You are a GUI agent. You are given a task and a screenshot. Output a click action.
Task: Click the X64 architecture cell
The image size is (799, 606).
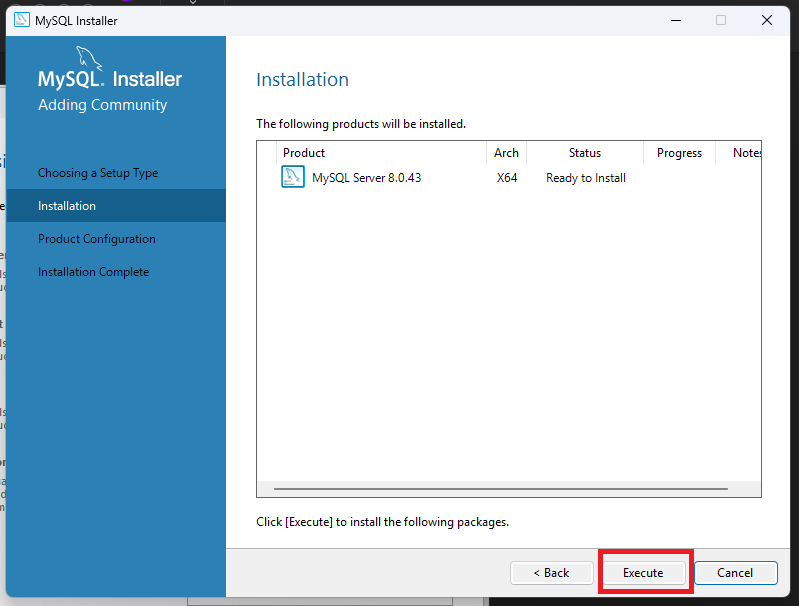click(x=507, y=178)
